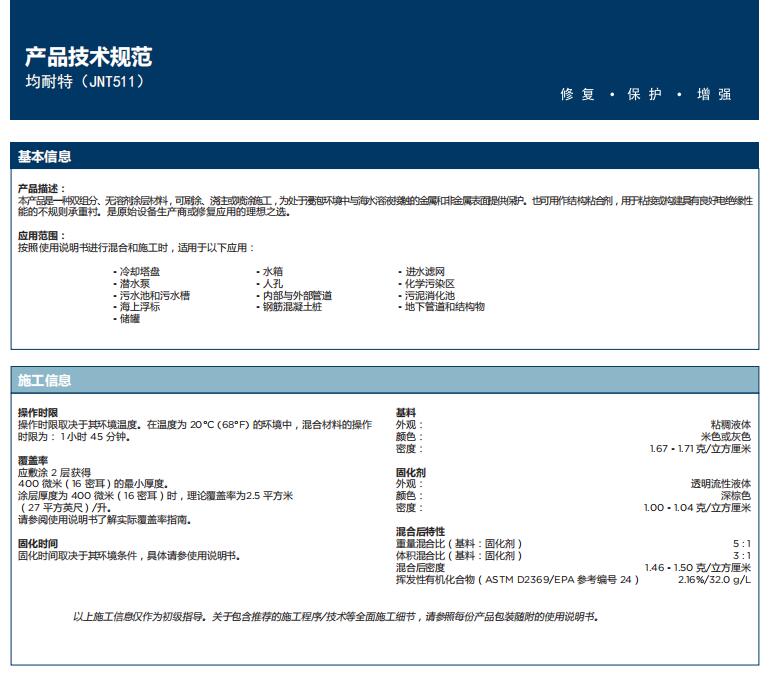Select the list item 地下管道和结构物
This screenshot has width=771, height=677.
445,306
